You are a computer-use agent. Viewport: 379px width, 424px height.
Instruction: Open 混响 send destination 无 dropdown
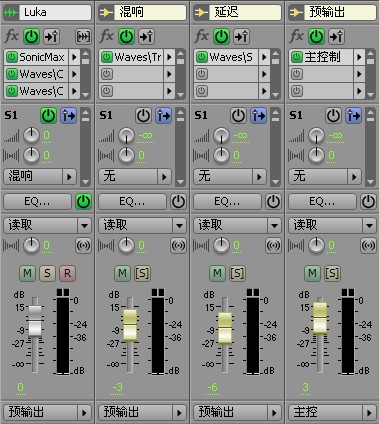[135, 177]
